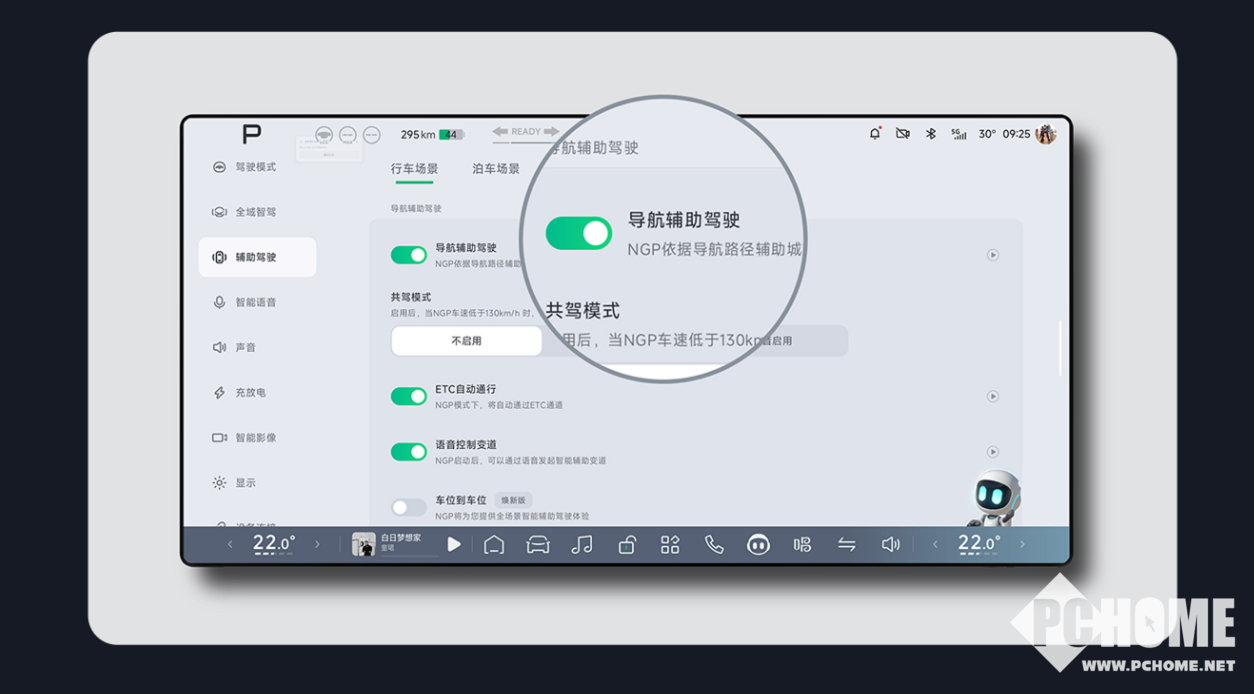This screenshot has width=1254, height=694.
Task: Disable the ETC自动通行 toggle
Action: pyautogui.click(x=409, y=396)
